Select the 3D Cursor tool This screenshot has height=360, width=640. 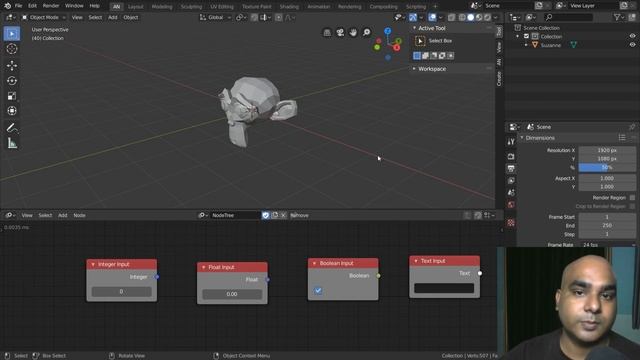click(x=12, y=49)
